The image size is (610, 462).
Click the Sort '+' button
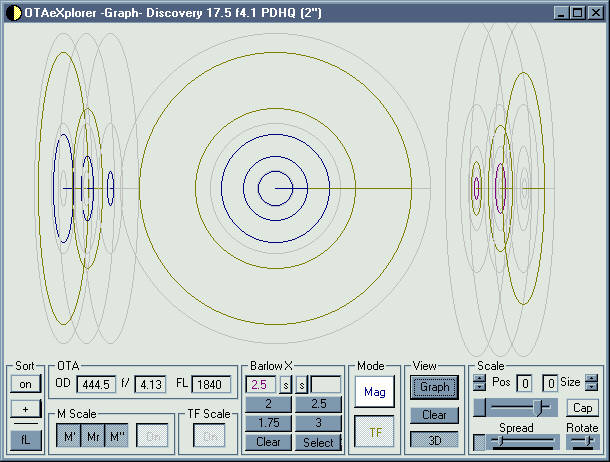click(x=26, y=409)
